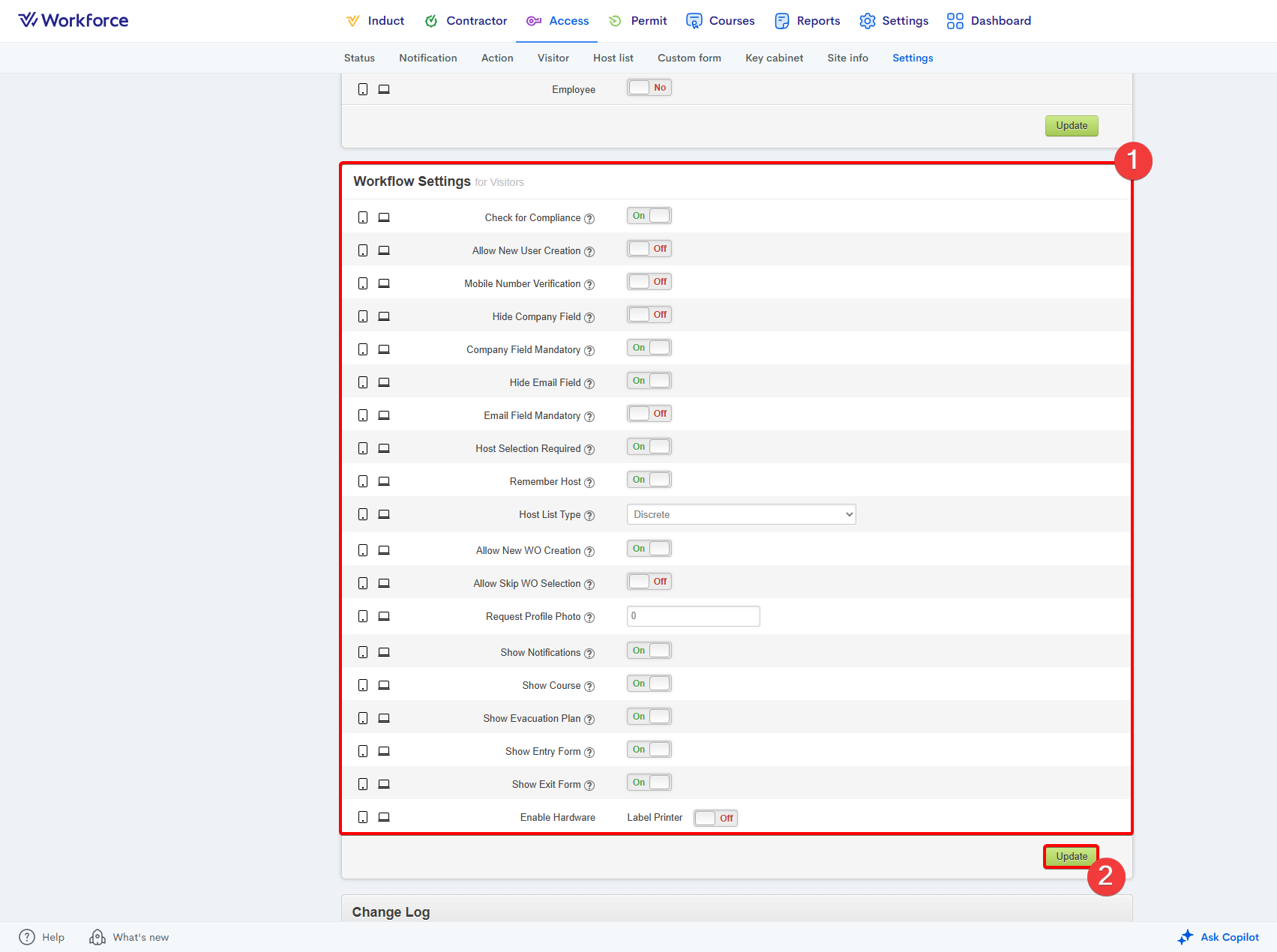Screen dimensions: 1277x952
Task: Disable the Show Exit Form toggle
Action: (649, 783)
